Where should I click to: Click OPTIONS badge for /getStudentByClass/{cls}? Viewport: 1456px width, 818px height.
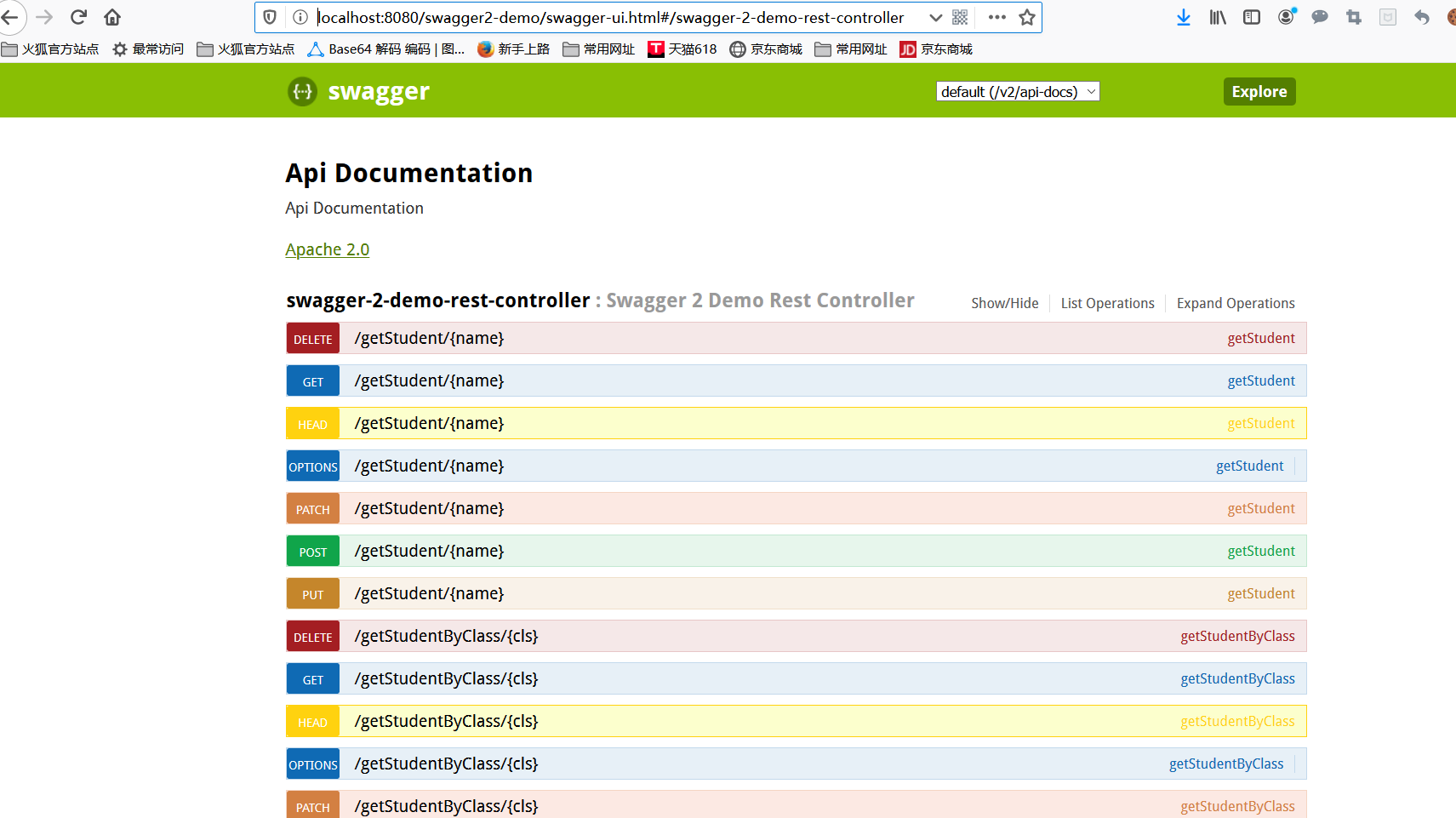point(313,764)
